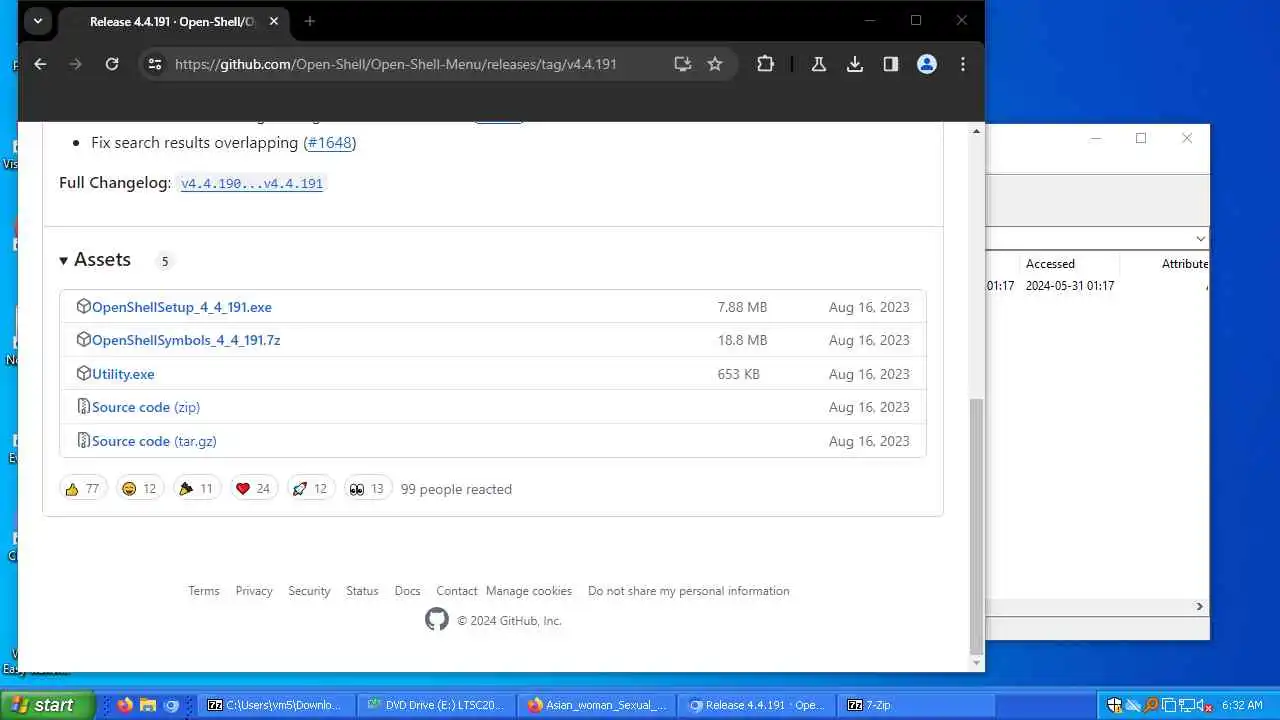Image resolution: width=1280 pixels, height=720 pixels.
Task: Click the zip file icon beside Source code (zip)
Action: pos(84,406)
